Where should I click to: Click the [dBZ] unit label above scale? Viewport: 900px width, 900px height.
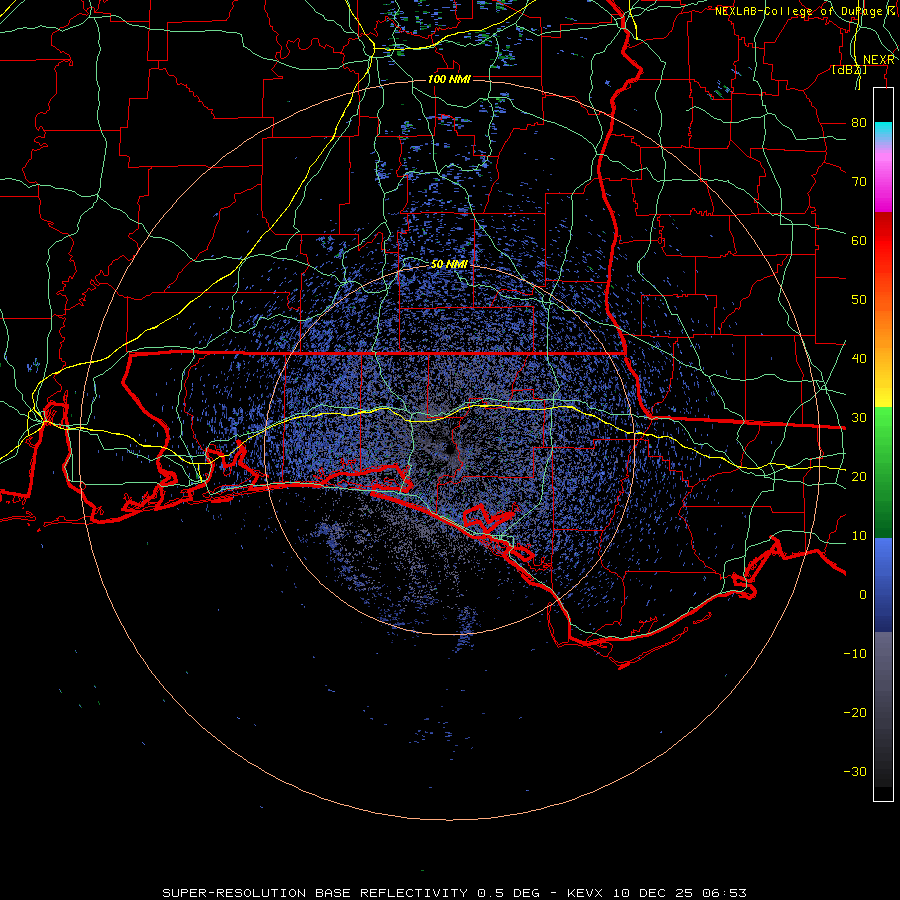pos(849,70)
